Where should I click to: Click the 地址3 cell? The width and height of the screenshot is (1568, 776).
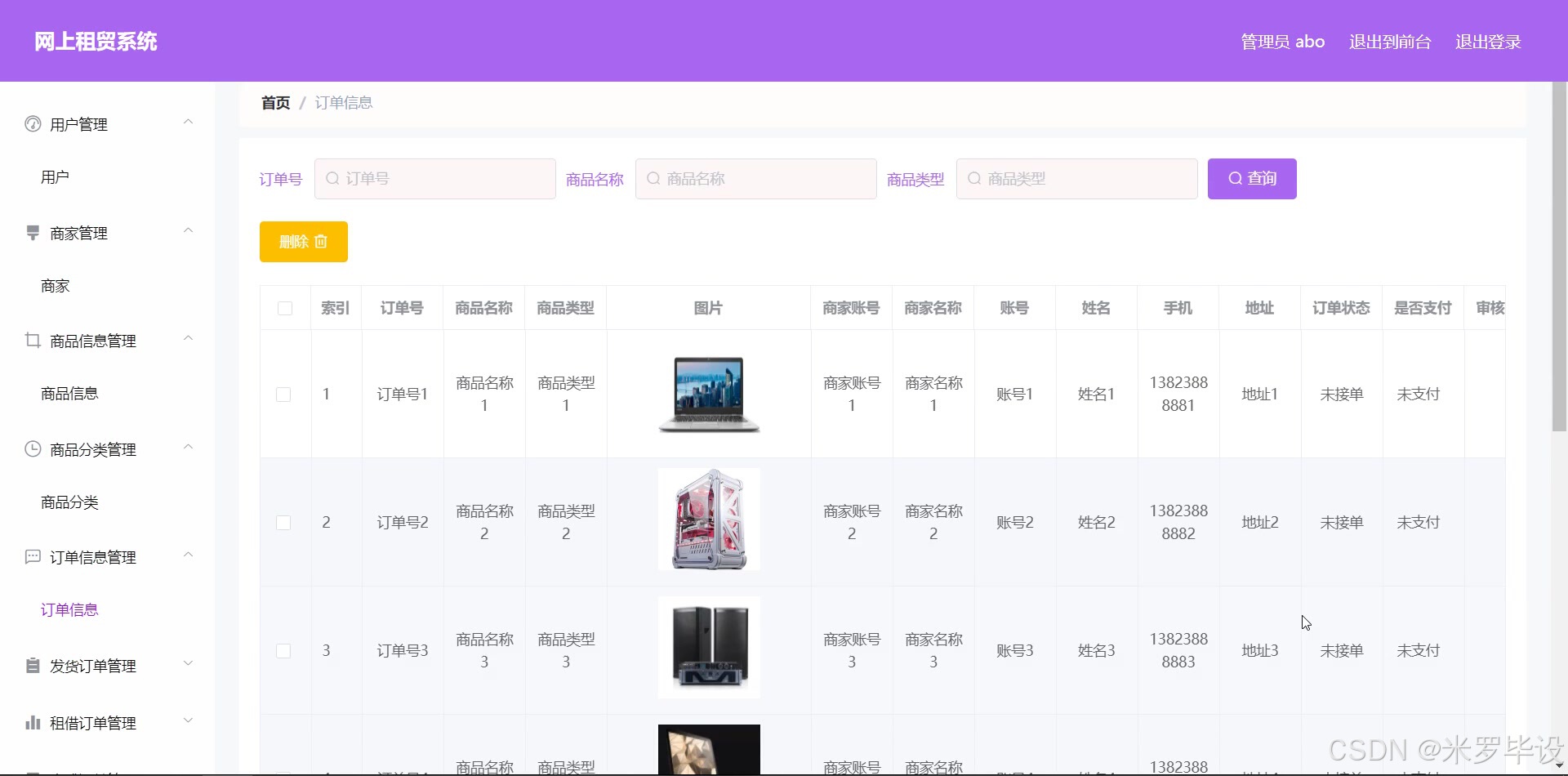tap(1259, 651)
